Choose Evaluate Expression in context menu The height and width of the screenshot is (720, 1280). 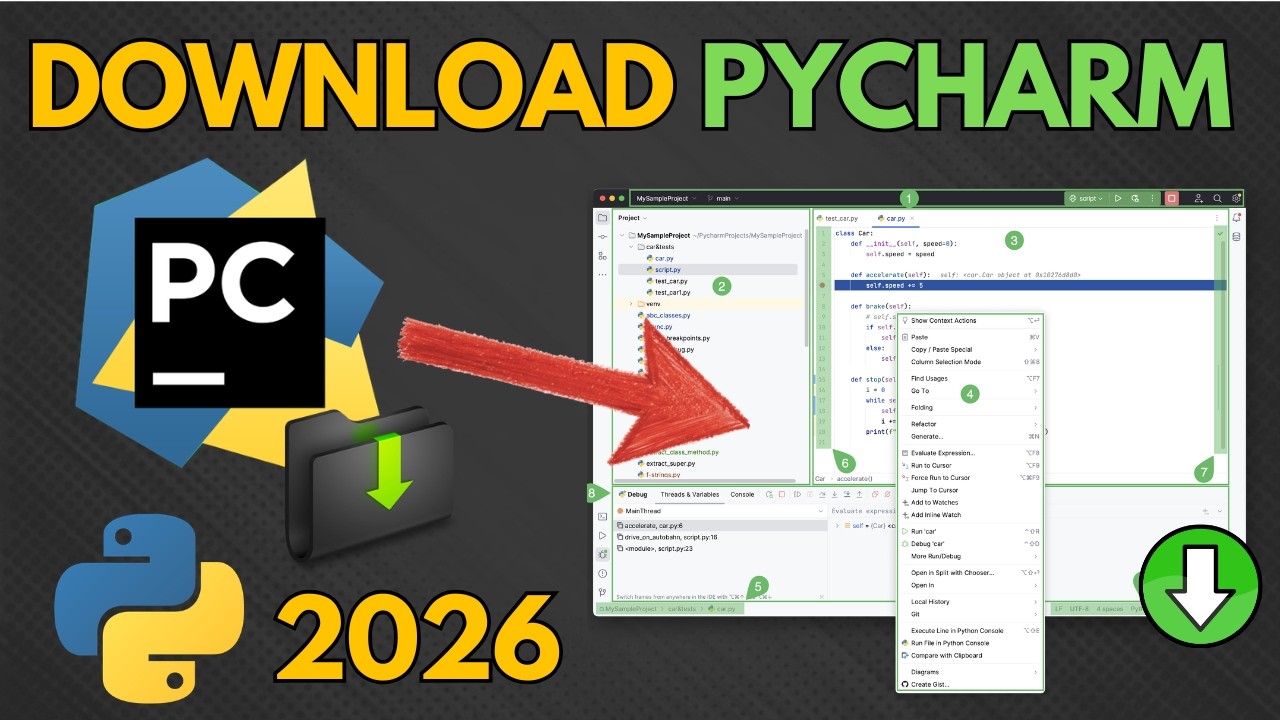[970, 453]
